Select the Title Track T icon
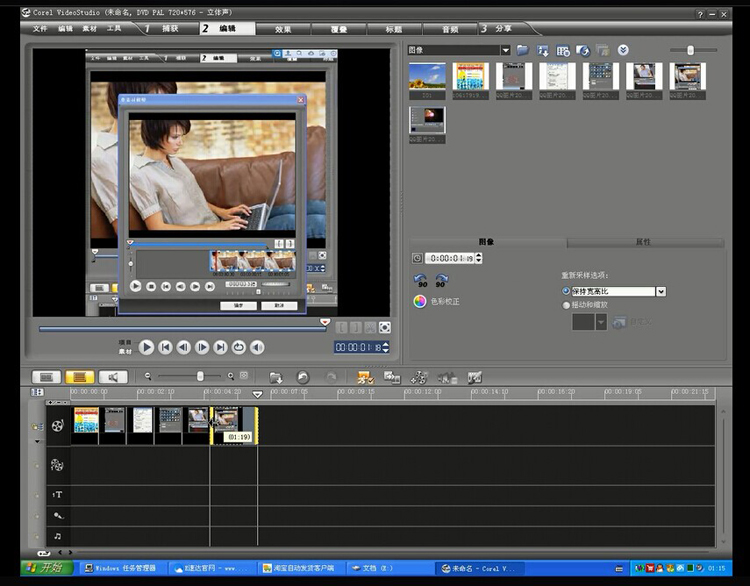 [57, 495]
